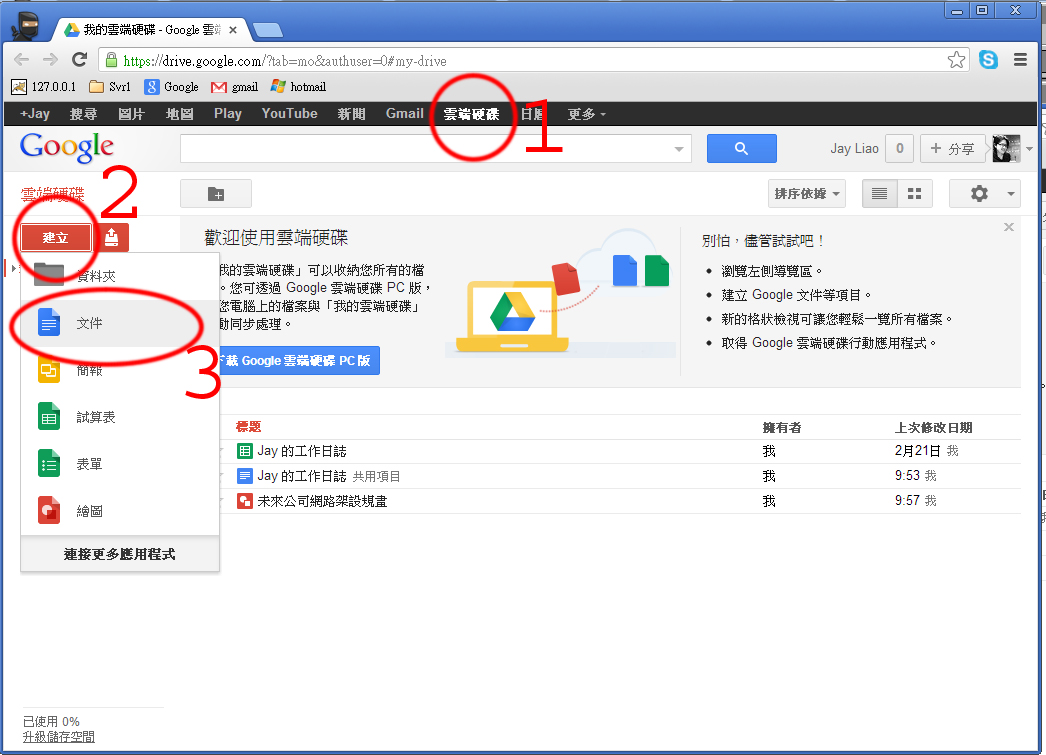This screenshot has height=755, width=1046.
Task: Select 地圖 in the Google bar
Action: [179, 114]
